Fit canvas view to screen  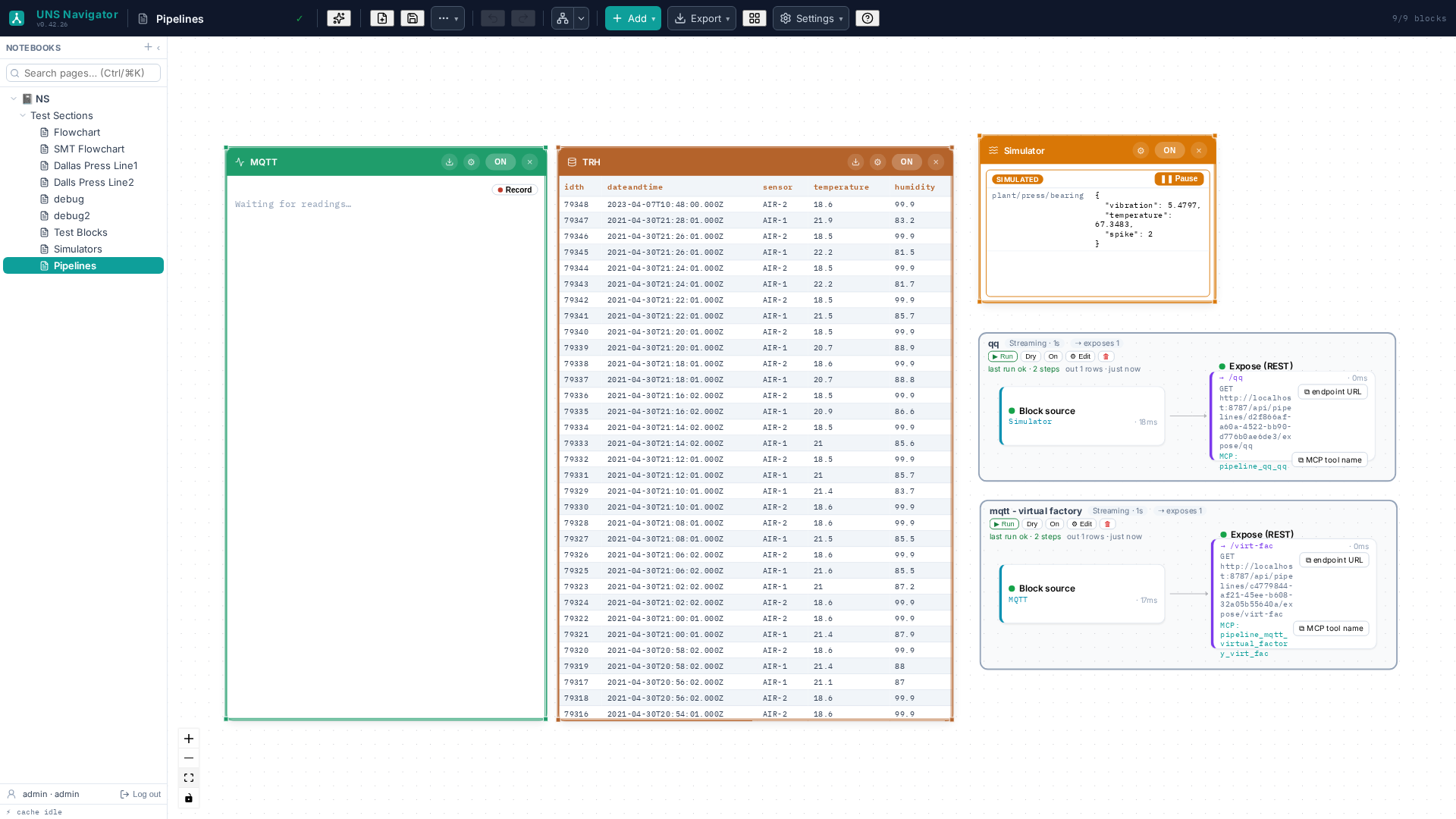[189, 778]
